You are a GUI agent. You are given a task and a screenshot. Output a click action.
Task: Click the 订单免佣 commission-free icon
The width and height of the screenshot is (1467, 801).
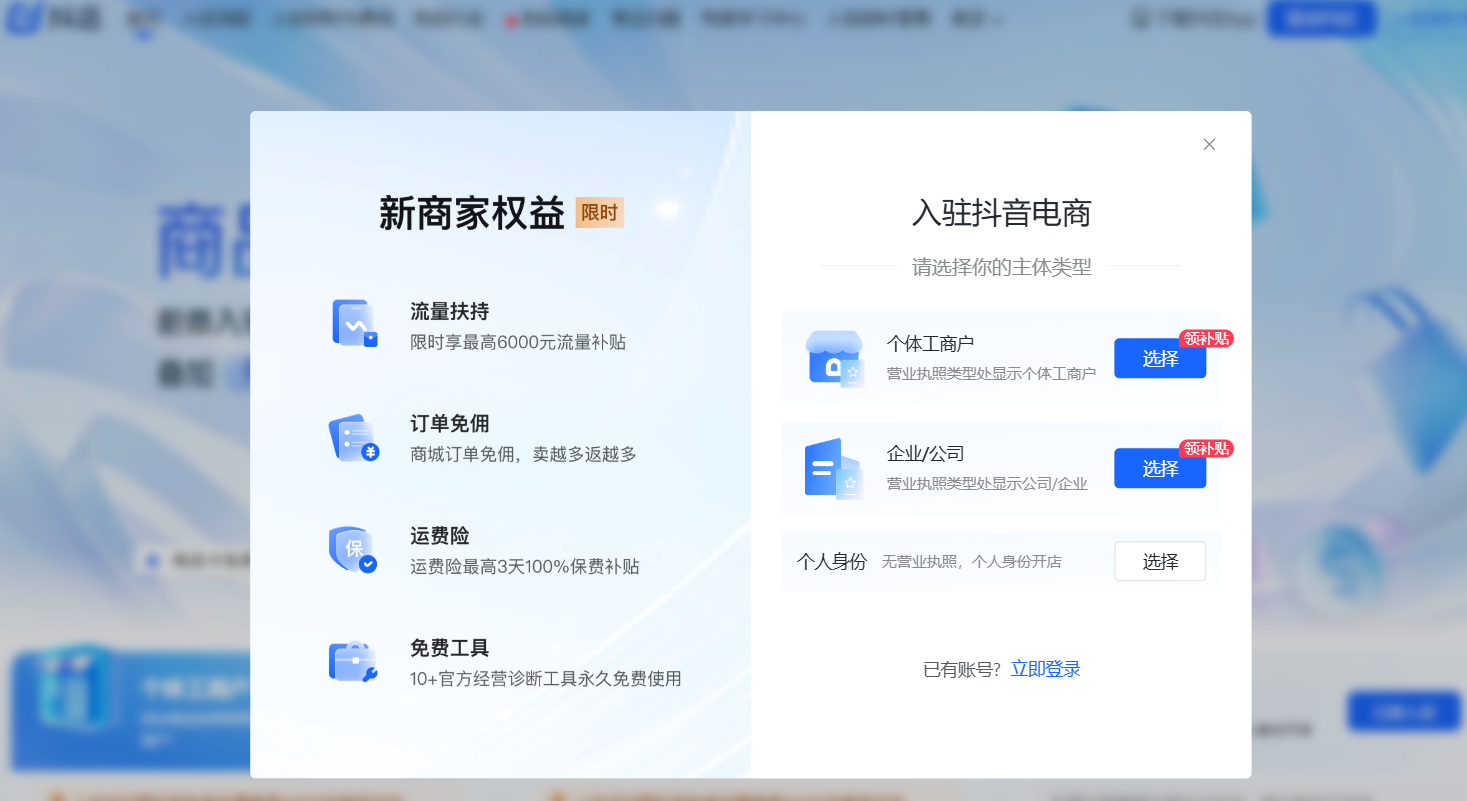[354, 438]
